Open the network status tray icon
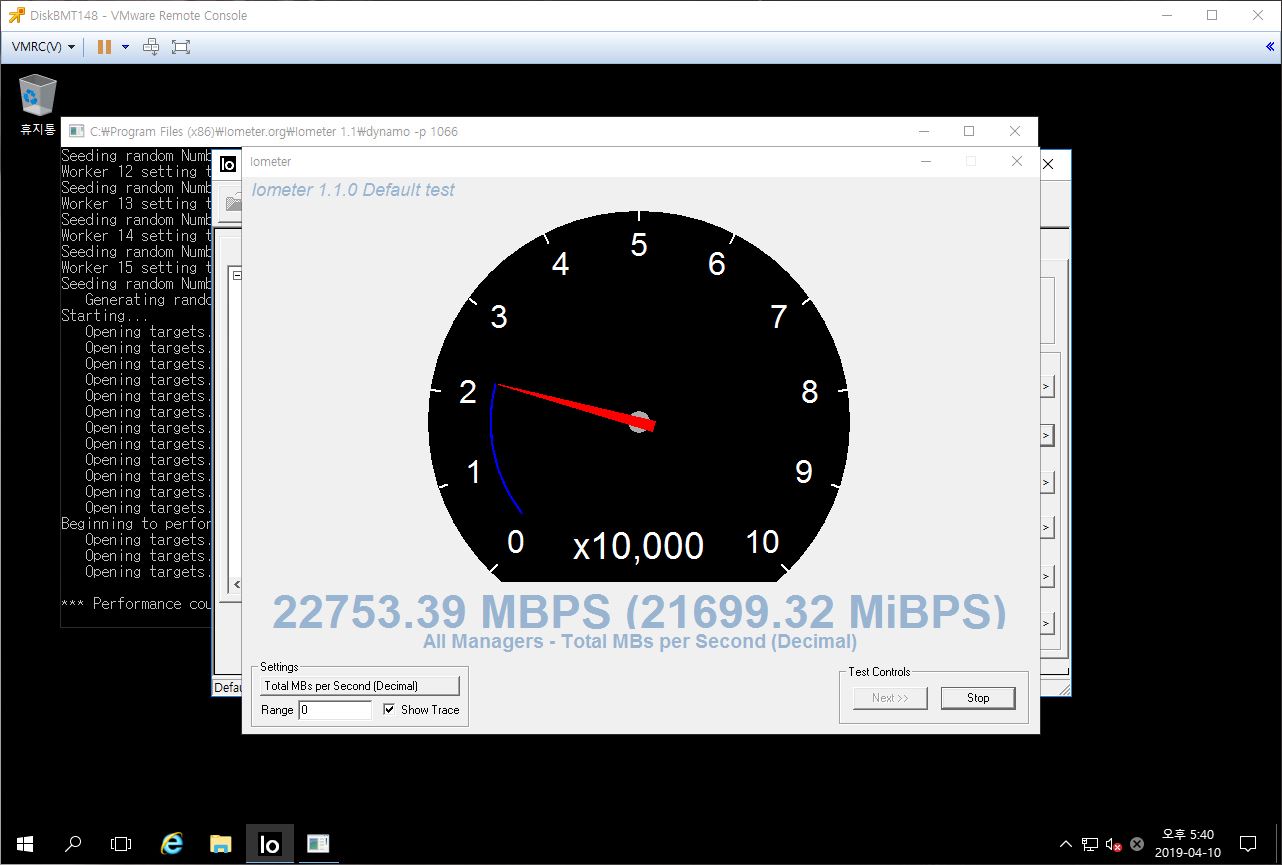The image size is (1282, 865). pos(1089,844)
